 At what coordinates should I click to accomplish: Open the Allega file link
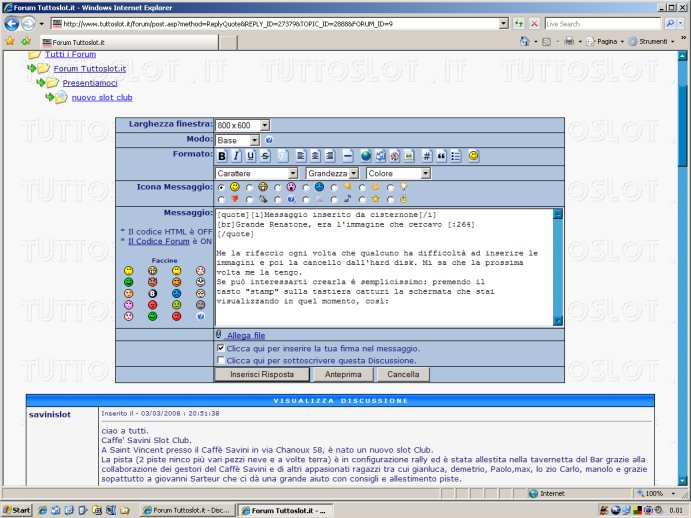[x=246, y=335]
